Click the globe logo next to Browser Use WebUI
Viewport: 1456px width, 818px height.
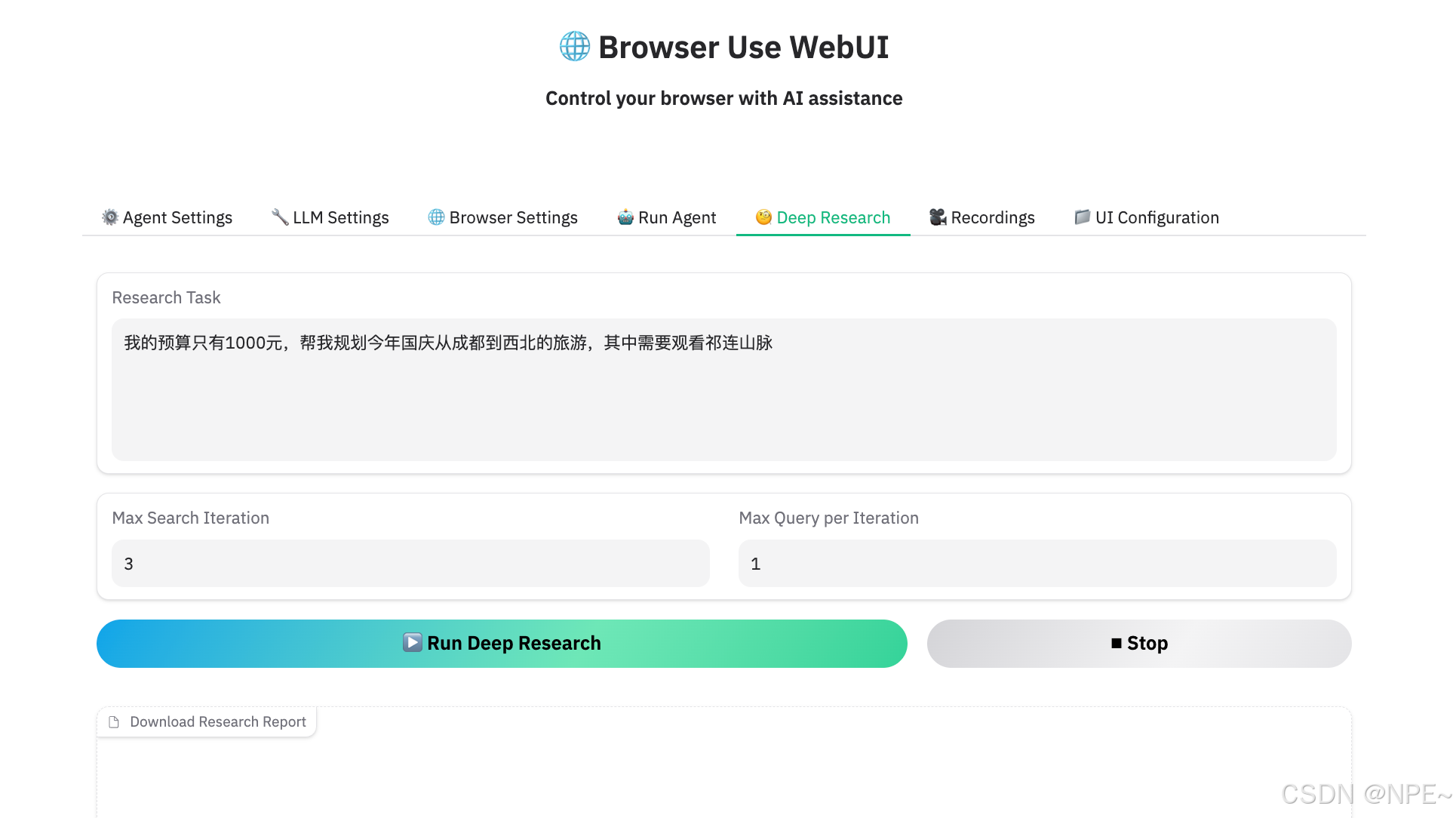pyautogui.click(x=574, y=47)
